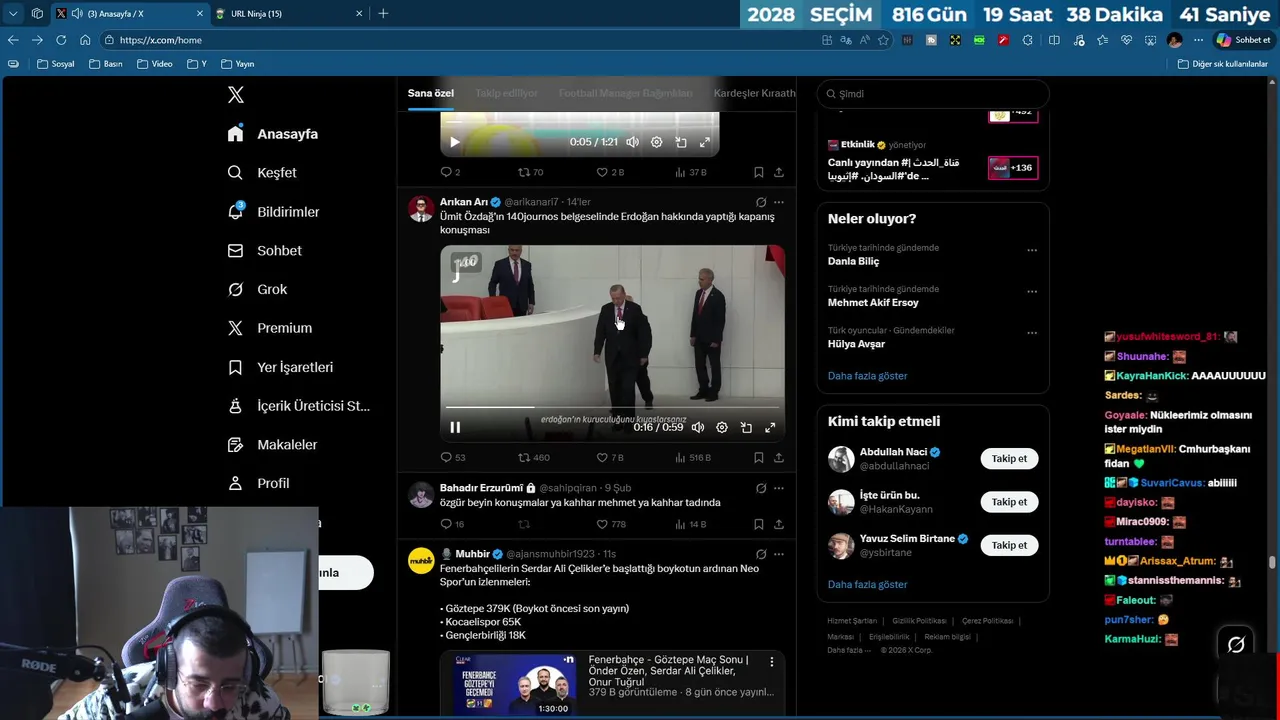Follow Abdullah Naci
The width and height of the screenshot is (1280, 720).
[x=1009, y=459]
